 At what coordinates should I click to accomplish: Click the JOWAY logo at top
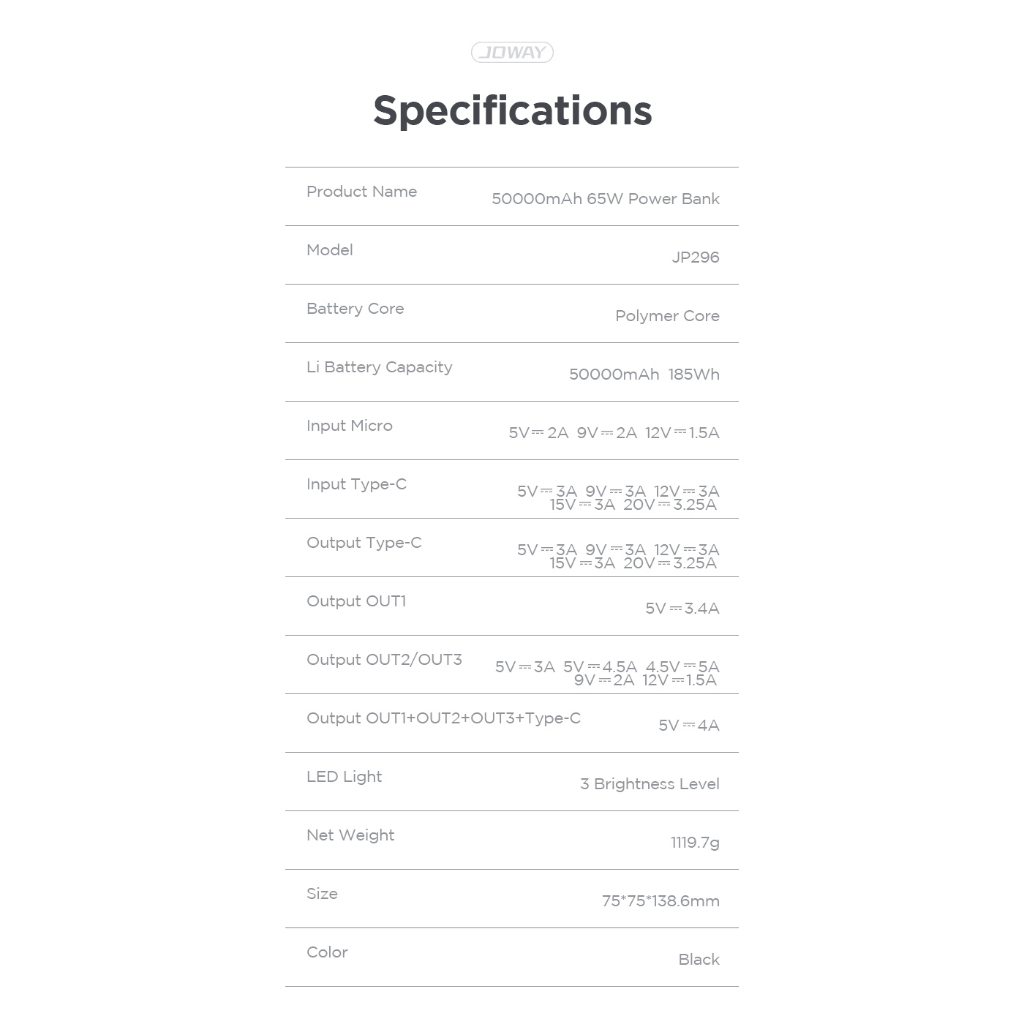512,52
